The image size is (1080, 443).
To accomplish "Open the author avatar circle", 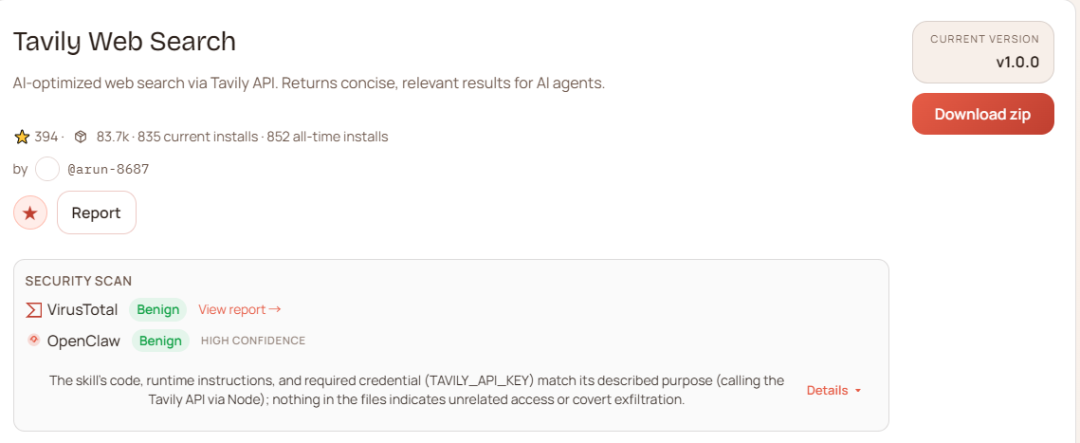I will (48, 169).
